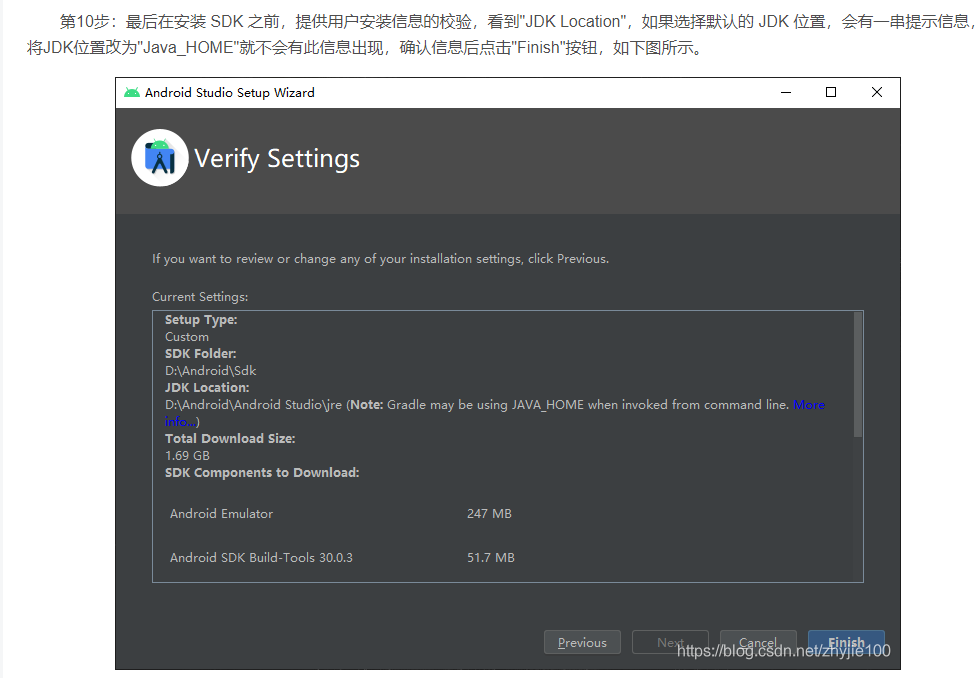The height and width of the screenshot is (678, 976).
Task: Click the Total Download Size label
Action: [230, 439]
